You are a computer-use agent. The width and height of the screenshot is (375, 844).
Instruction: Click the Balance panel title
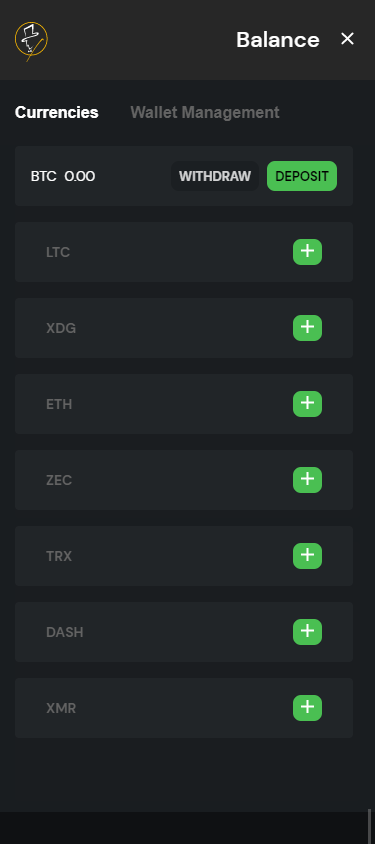278,39
